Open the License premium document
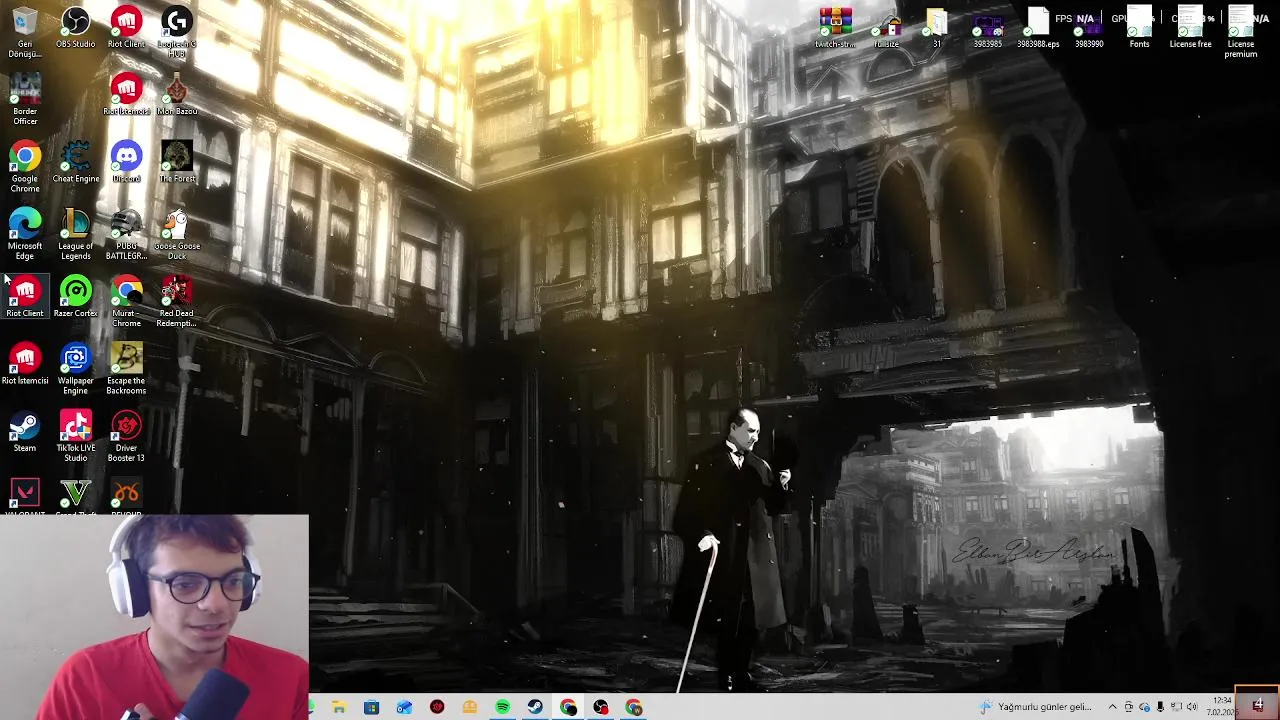 pos(1241,32)
